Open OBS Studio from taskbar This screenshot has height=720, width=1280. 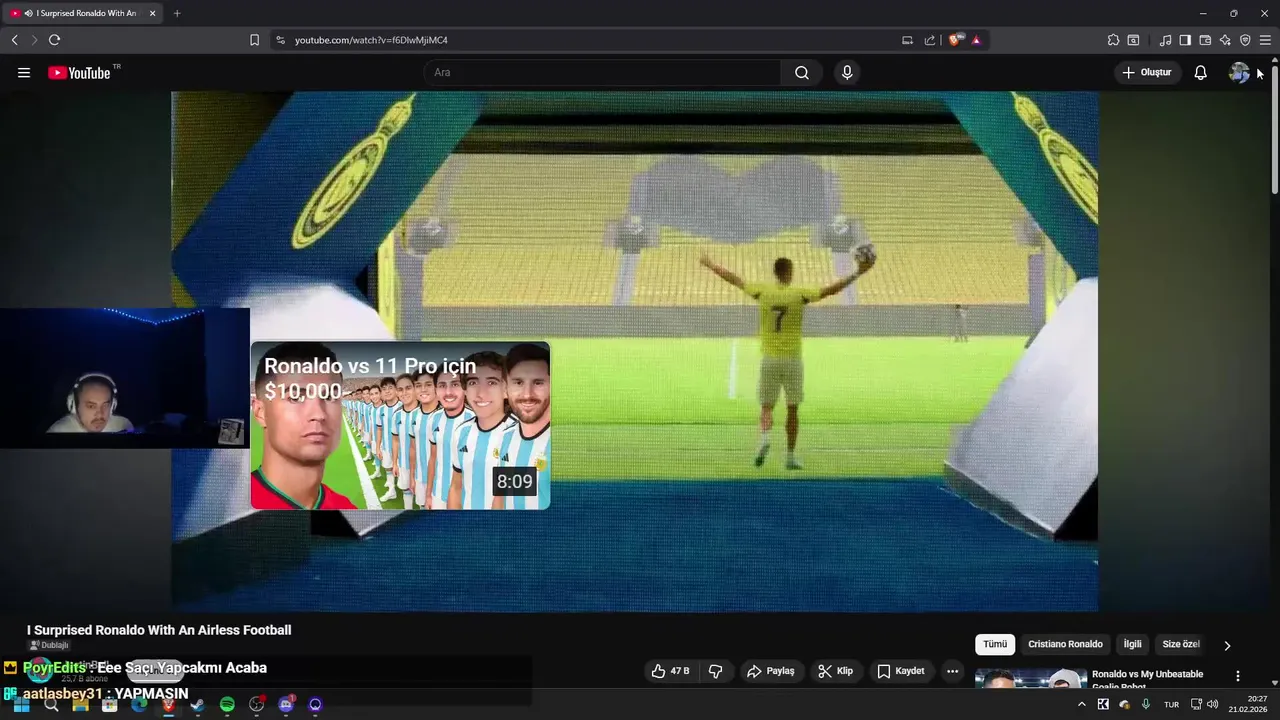(x=256, y=704)
